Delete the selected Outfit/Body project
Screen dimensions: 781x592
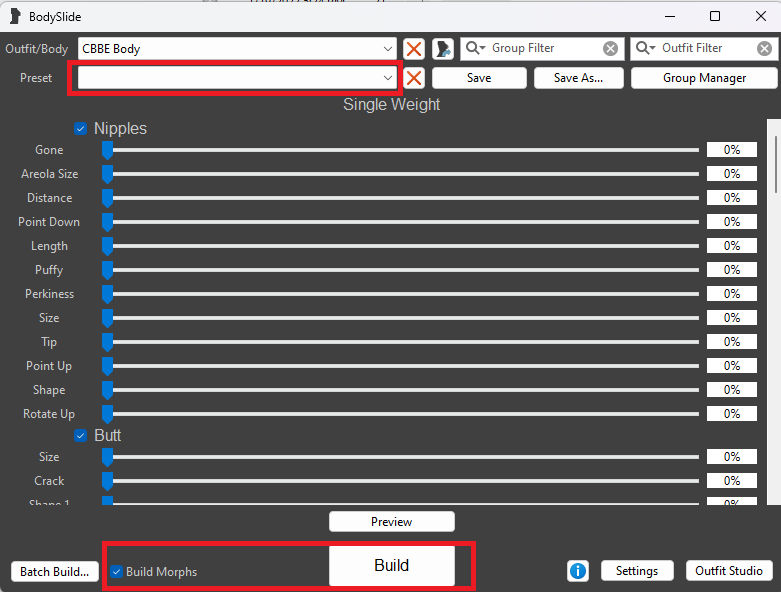(x=413, y=49)
